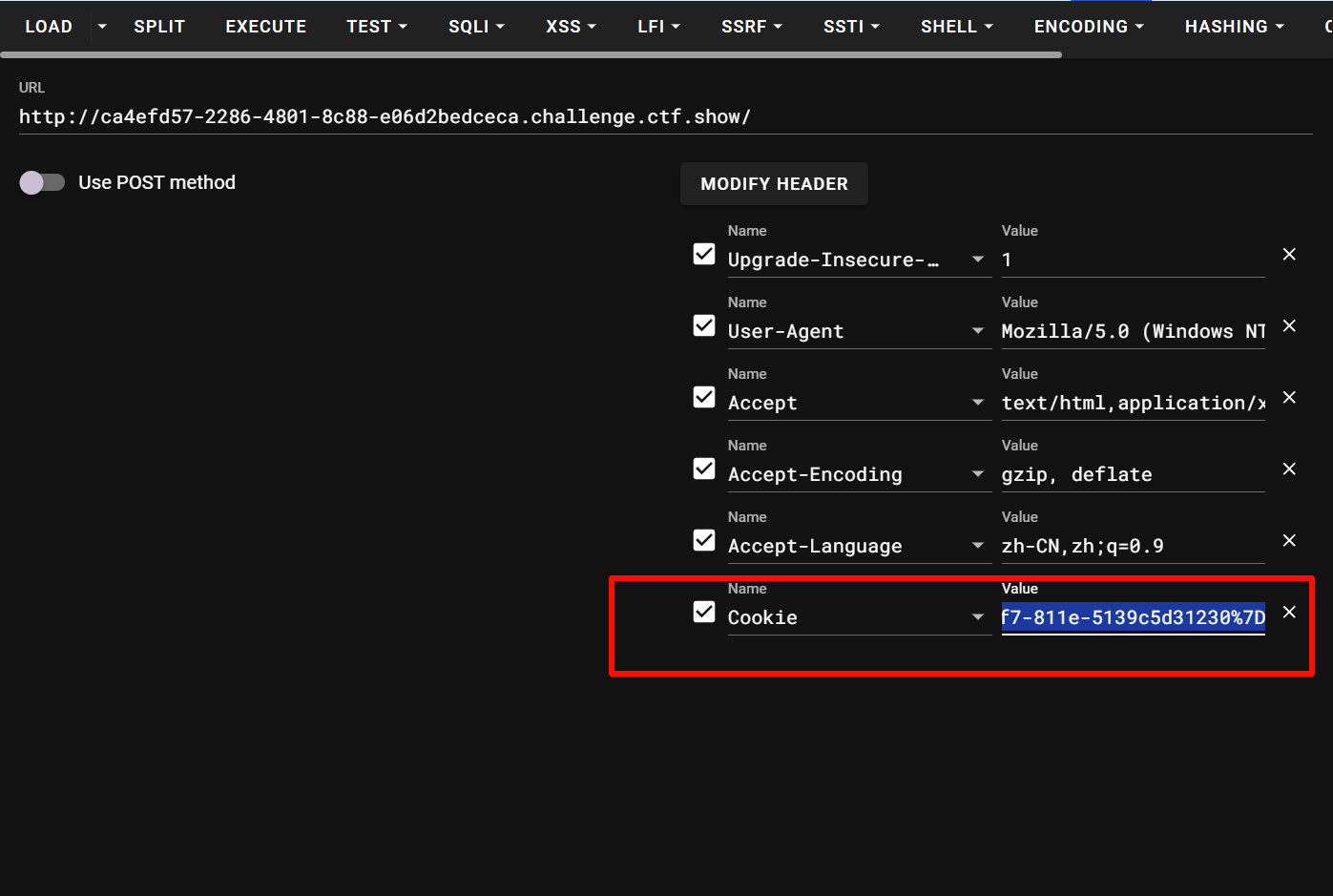Uncheck the Cookie header checkbox

[x=704, y=612]
